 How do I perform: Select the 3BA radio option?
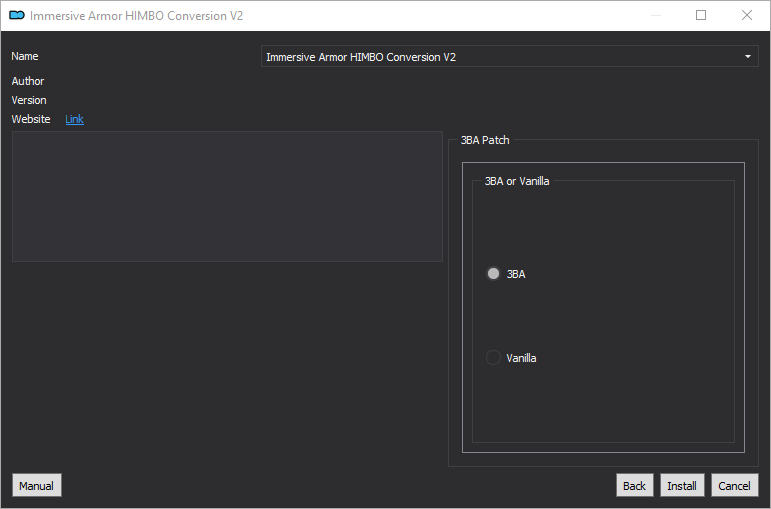tap(493, 274)
